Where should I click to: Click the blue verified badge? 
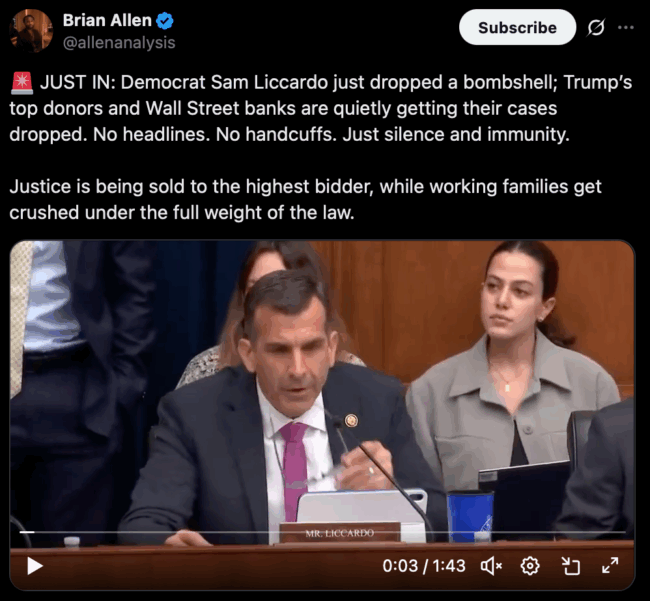(165, 21)
